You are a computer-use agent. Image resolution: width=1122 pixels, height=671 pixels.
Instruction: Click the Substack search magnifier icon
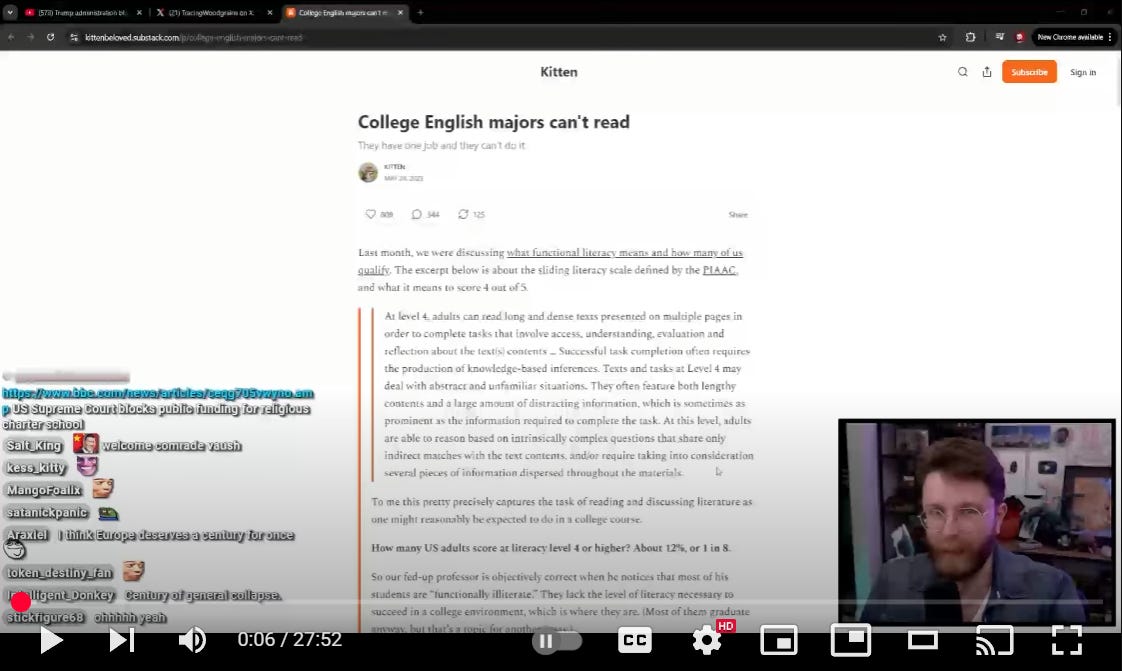(962, 72)
